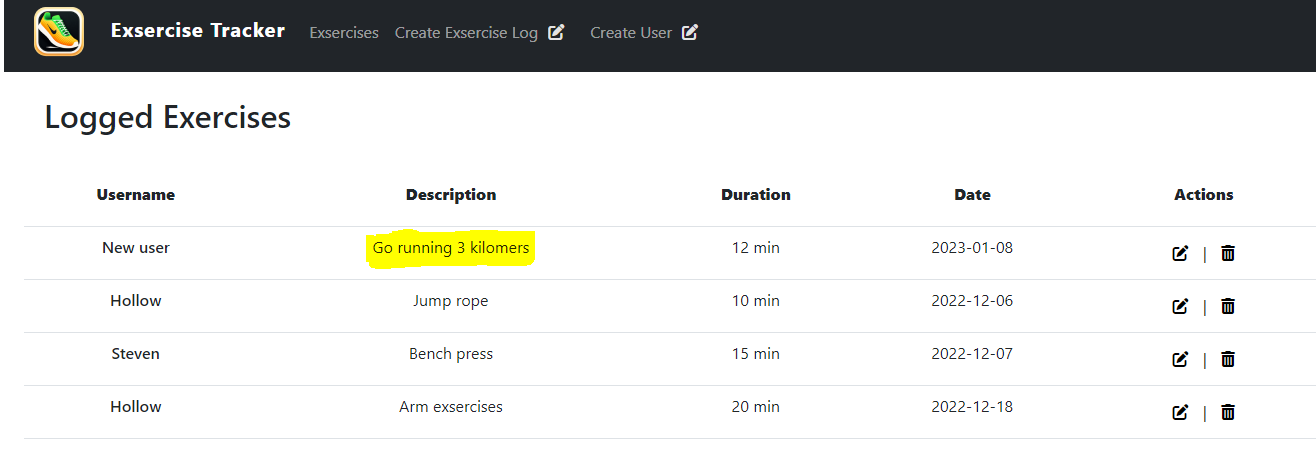Open the Exsercise Tracker home link
This screenshot has height=451, width=1316.
point(197,31)
